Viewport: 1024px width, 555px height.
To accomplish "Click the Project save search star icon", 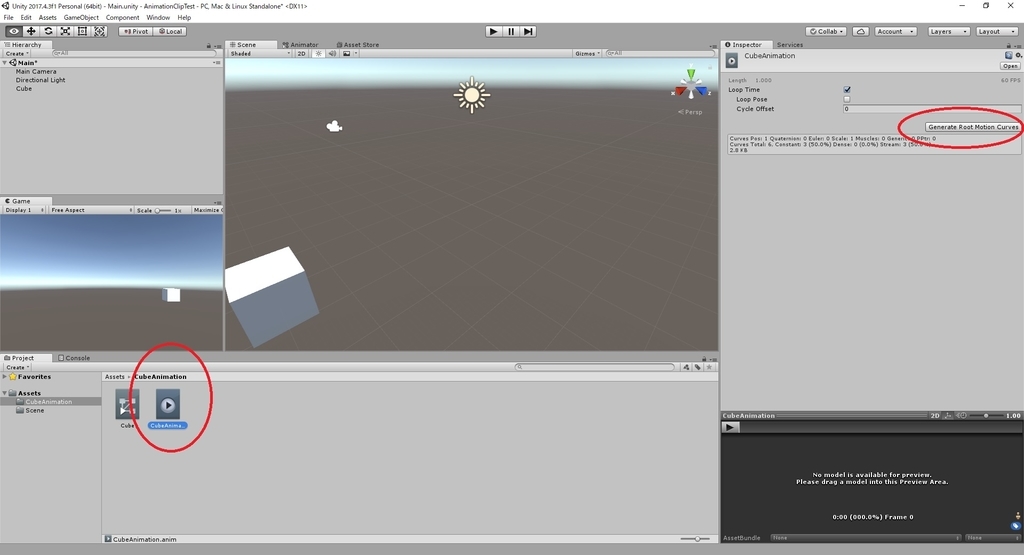I will click(x=709, y=367).
